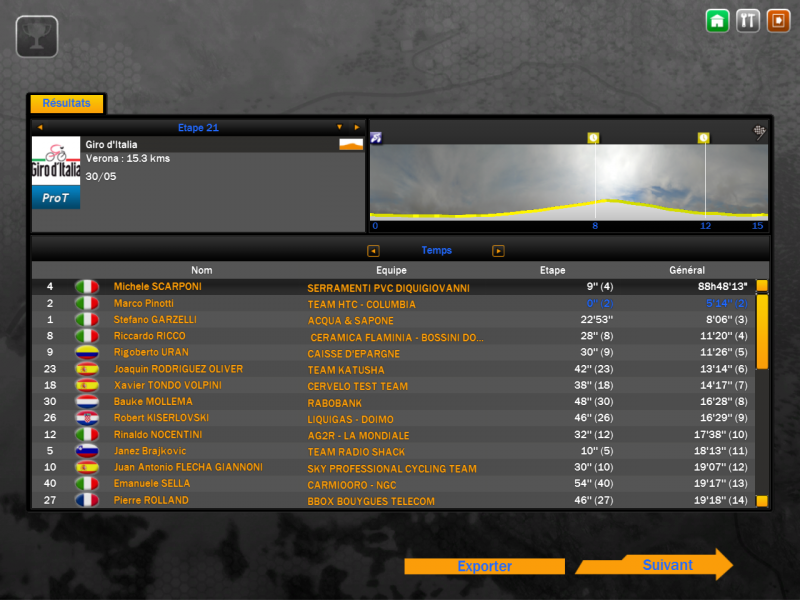Select rider Bauke MOLLEMA
This screenshot has height=600, width=800.
pyautogui.click(x=153, y=402)
